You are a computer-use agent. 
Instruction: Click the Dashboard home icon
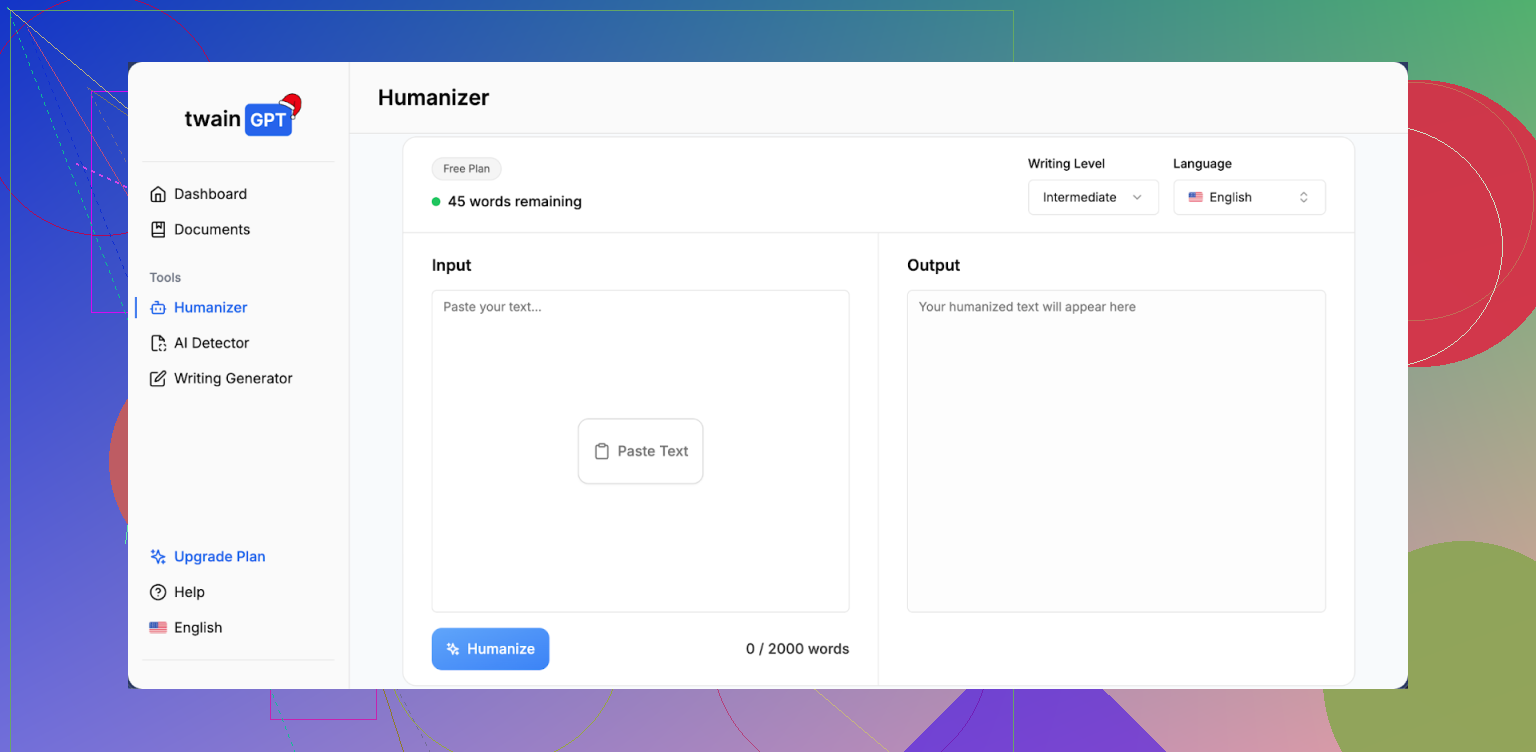tap(158, 194)
